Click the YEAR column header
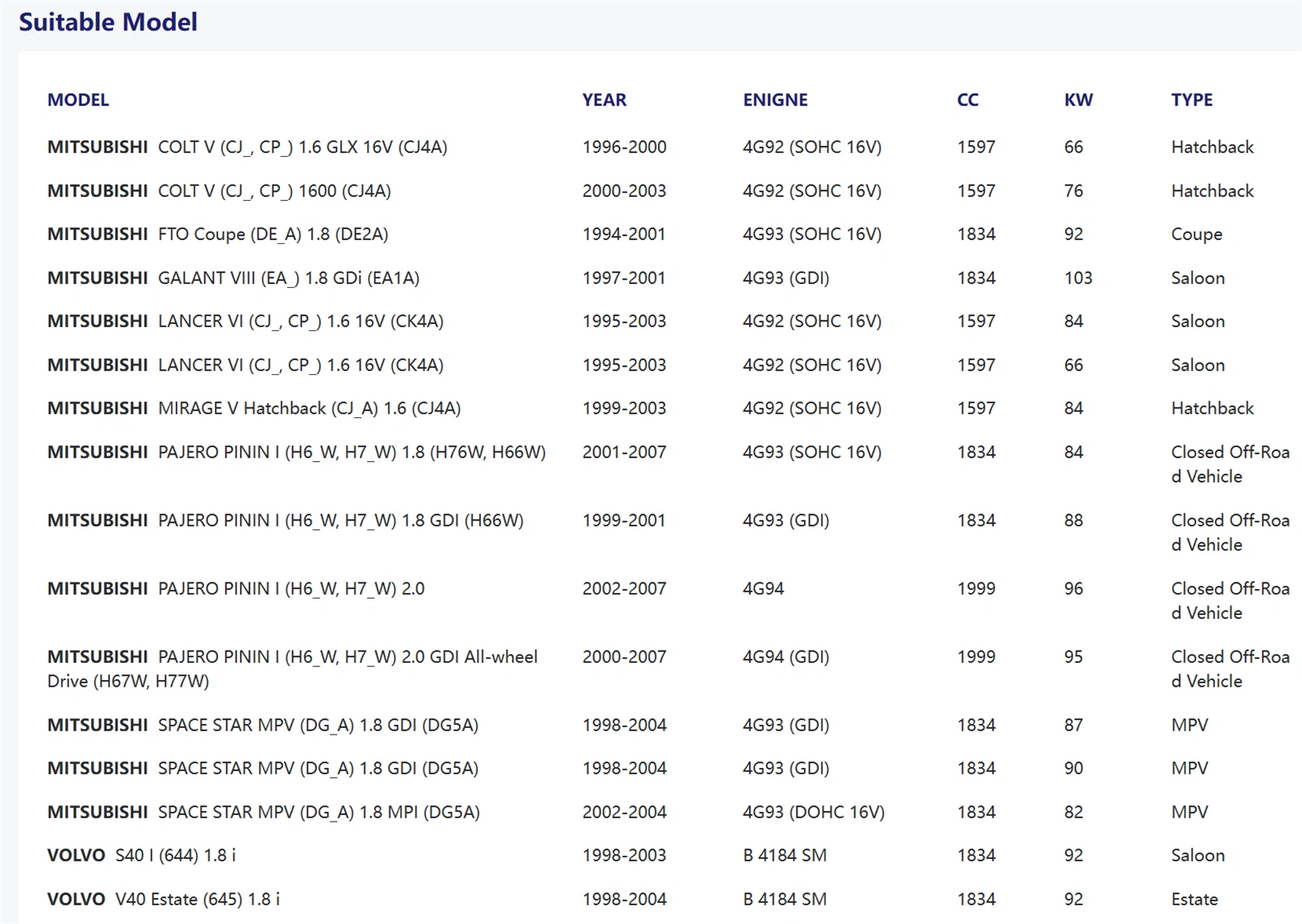The width and height of the screenshot is (1302, 924). [604, 100]
